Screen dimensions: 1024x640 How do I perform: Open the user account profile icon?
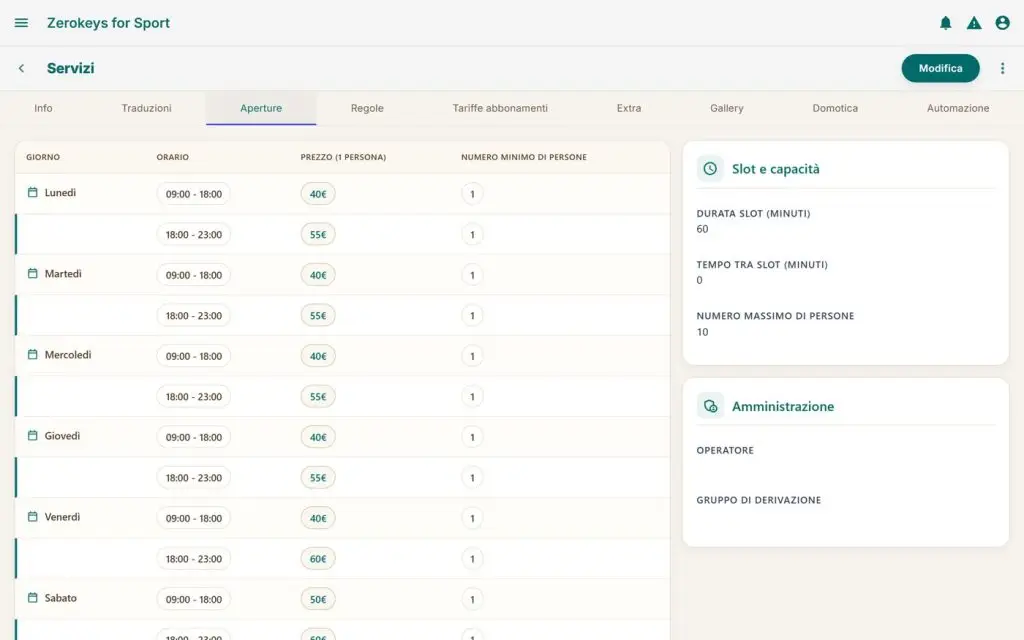coord(1002,23)
